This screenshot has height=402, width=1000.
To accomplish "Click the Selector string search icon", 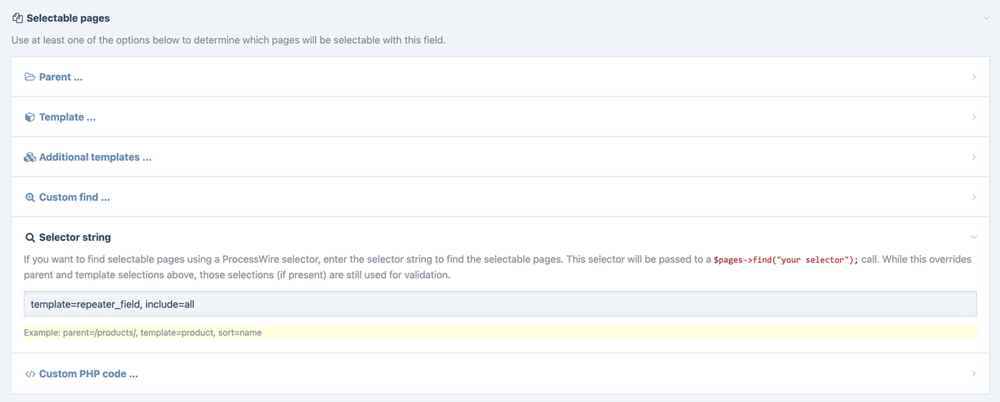I will coord(30,237).
